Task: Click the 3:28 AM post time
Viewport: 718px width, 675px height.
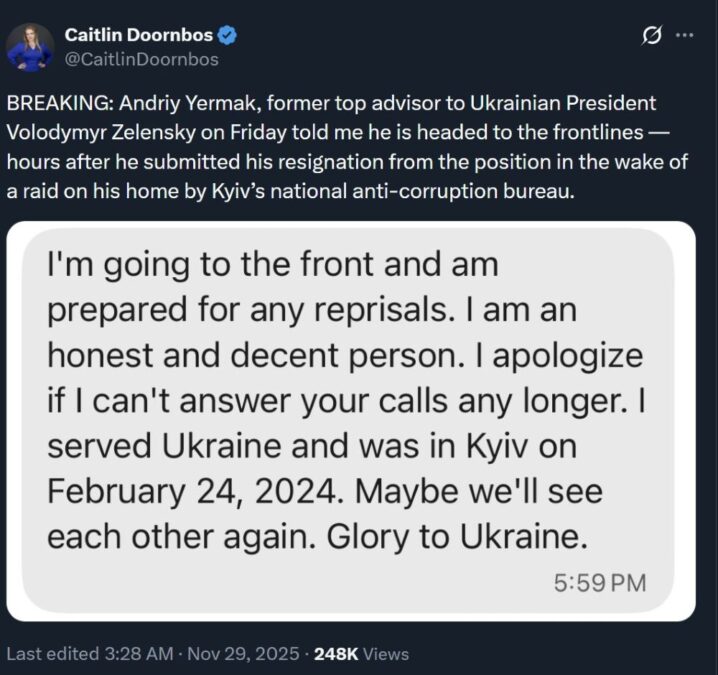Action: (139, 653)
